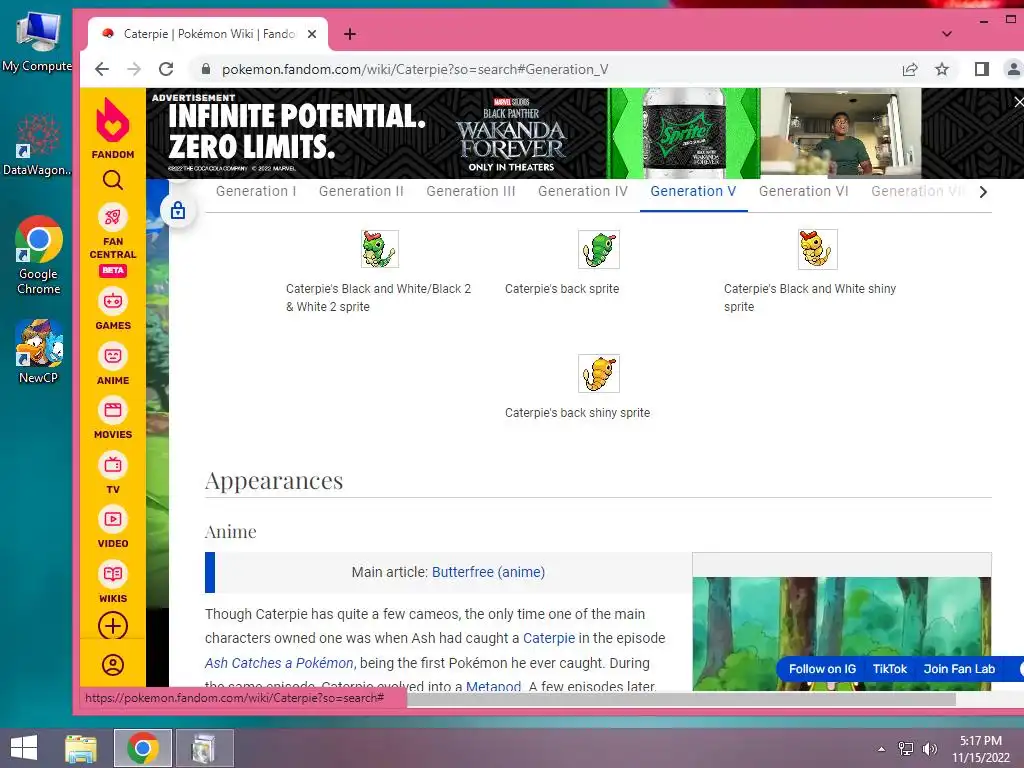Reload the Caterpie wiki page
This screenshot has width=1024, height=768.
[166, 69]
